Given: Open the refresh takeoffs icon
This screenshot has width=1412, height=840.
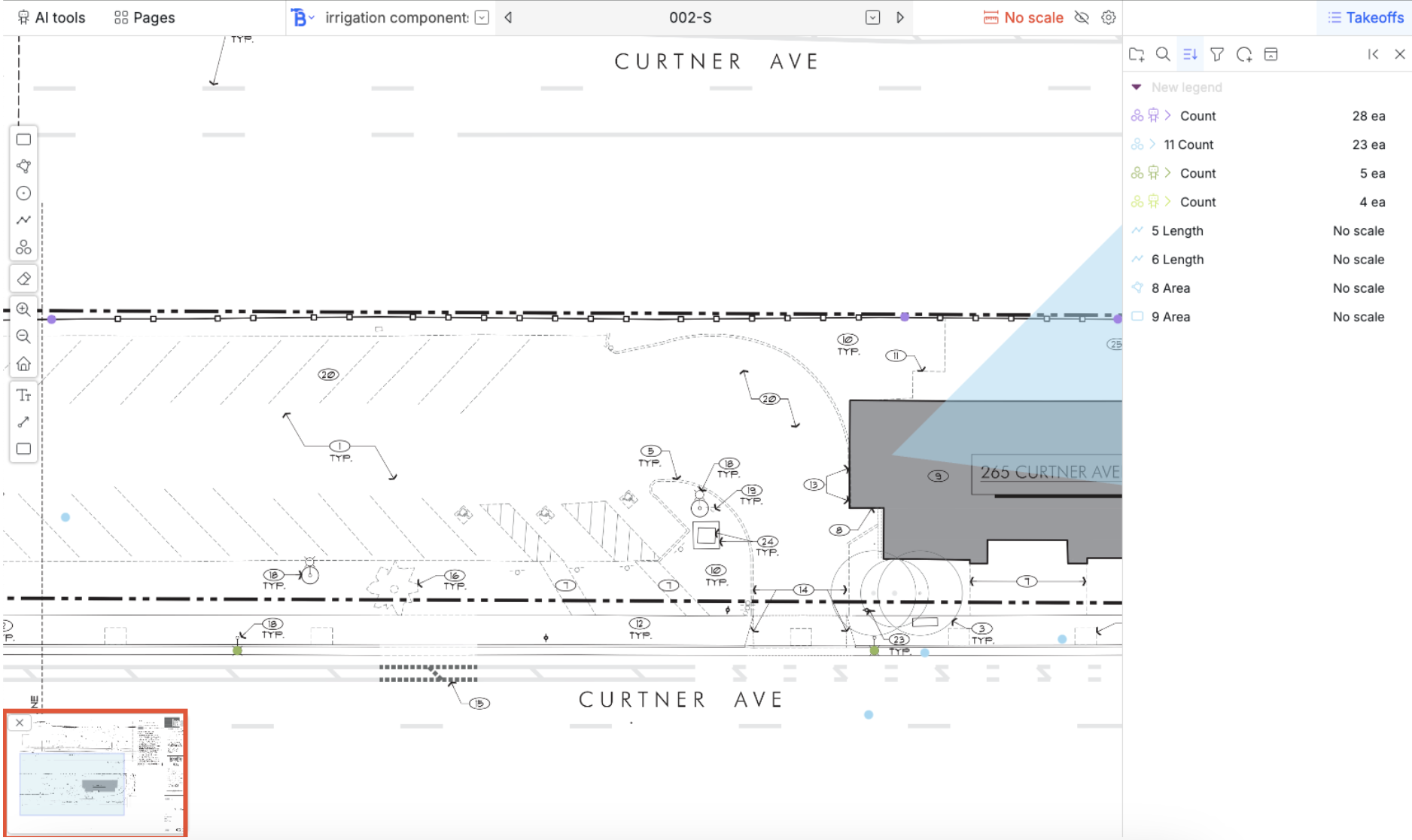Looking at the screenshot, I should click(x=1244, y=54).
